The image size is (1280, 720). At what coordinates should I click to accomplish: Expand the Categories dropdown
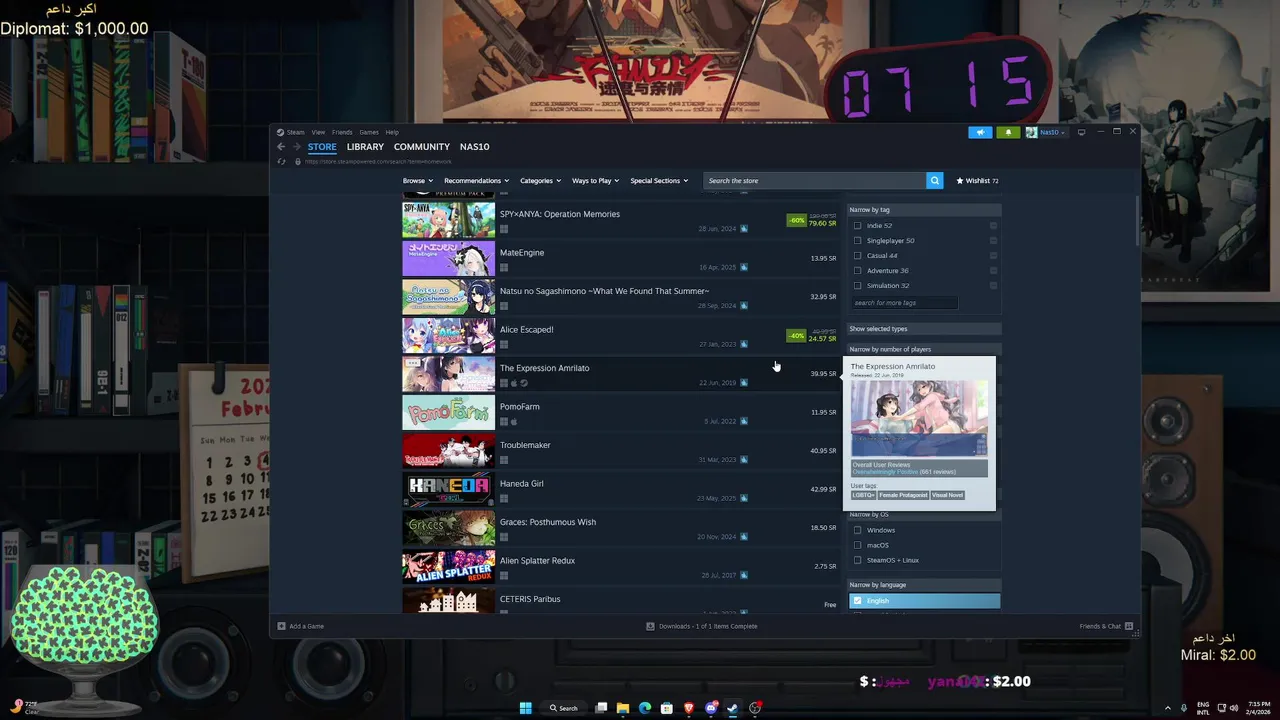pos(540,181)
